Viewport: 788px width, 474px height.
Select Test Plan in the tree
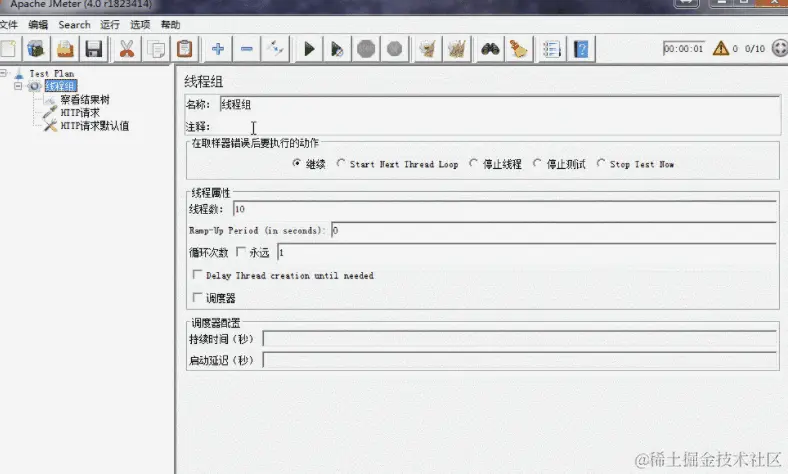pyautogui.click(x=51, y=73)
